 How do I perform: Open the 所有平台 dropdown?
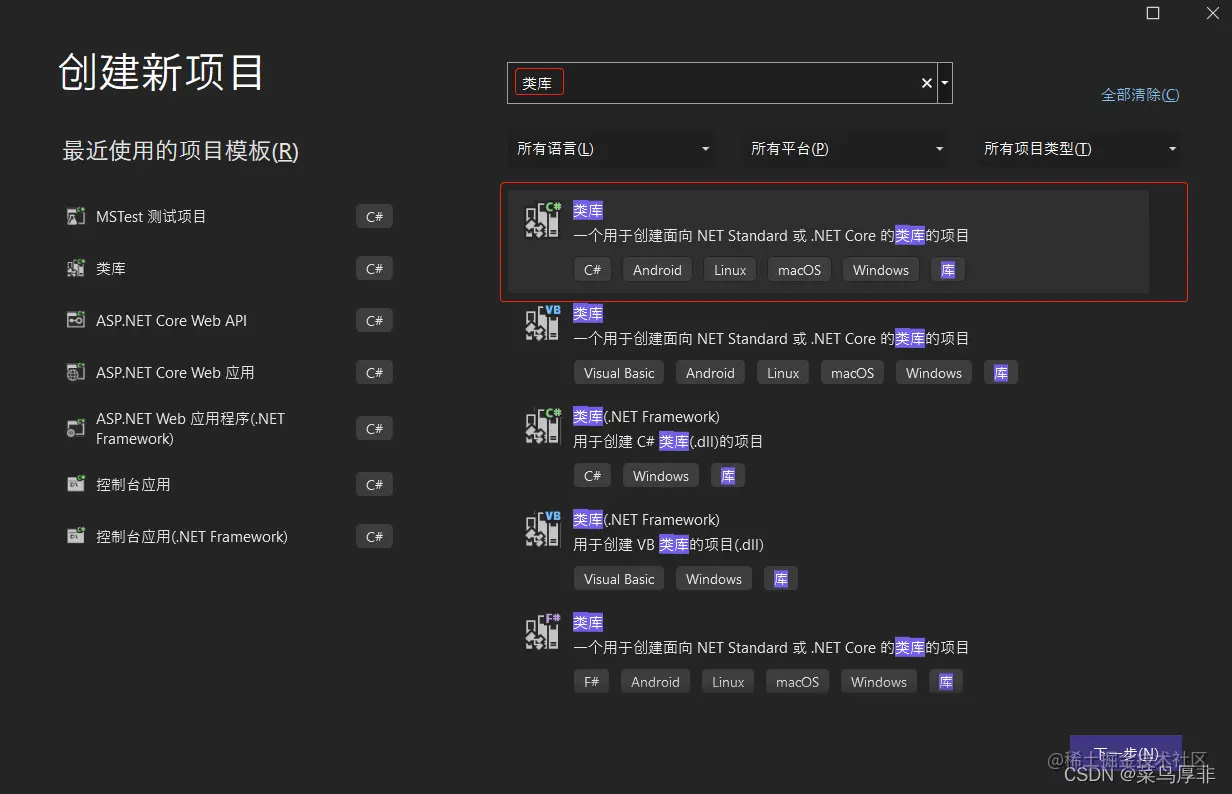[x=843, y=148]
